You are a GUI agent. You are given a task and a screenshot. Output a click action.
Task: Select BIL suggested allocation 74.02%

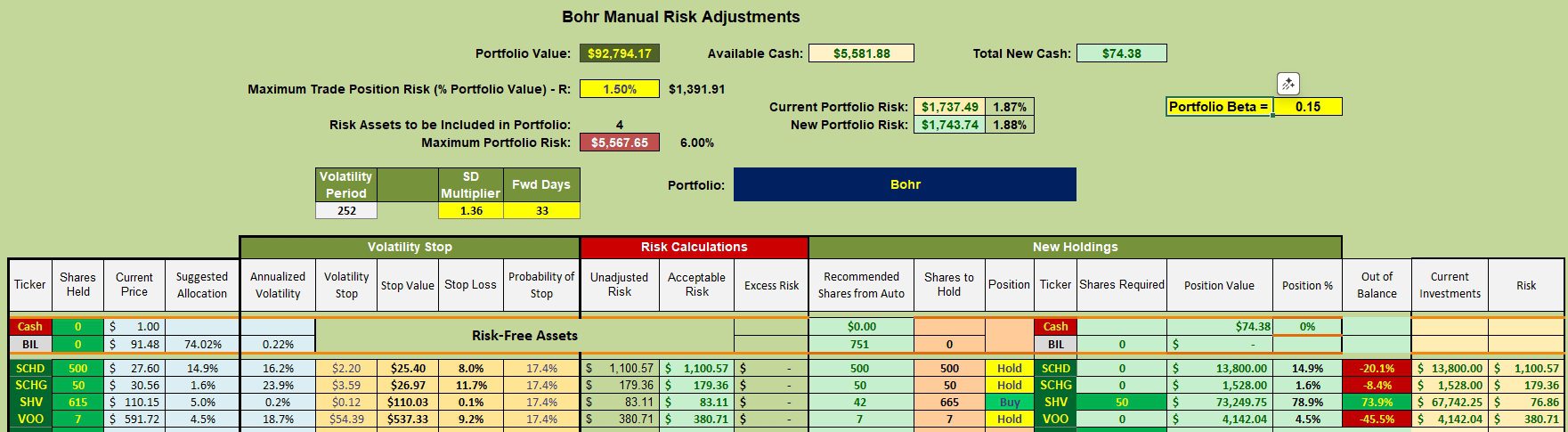pyautogui.click(x=202, y=344)
